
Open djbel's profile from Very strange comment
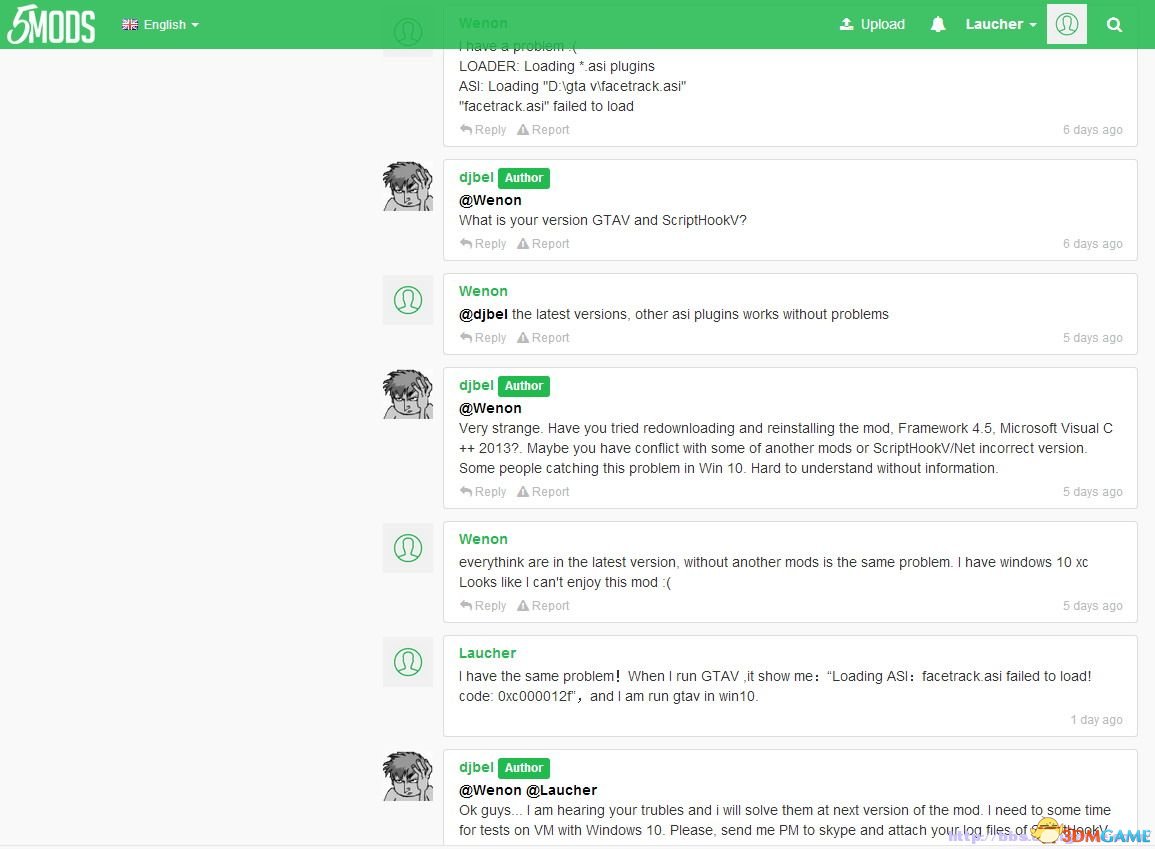click(x=476, y=385)
